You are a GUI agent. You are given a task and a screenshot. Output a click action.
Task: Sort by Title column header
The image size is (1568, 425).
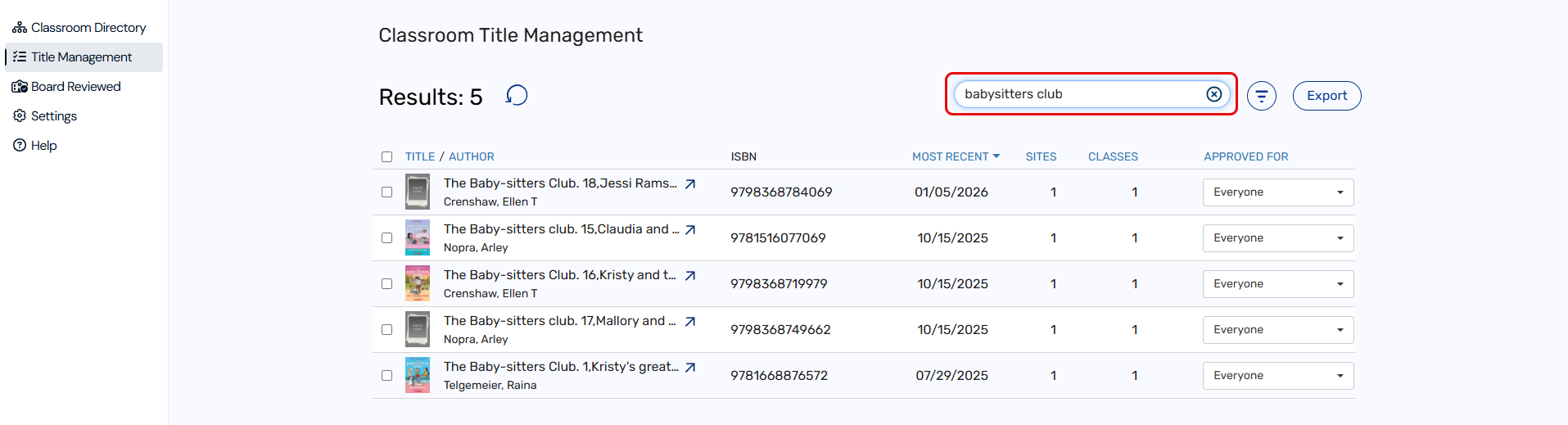(x=420, y=156)
